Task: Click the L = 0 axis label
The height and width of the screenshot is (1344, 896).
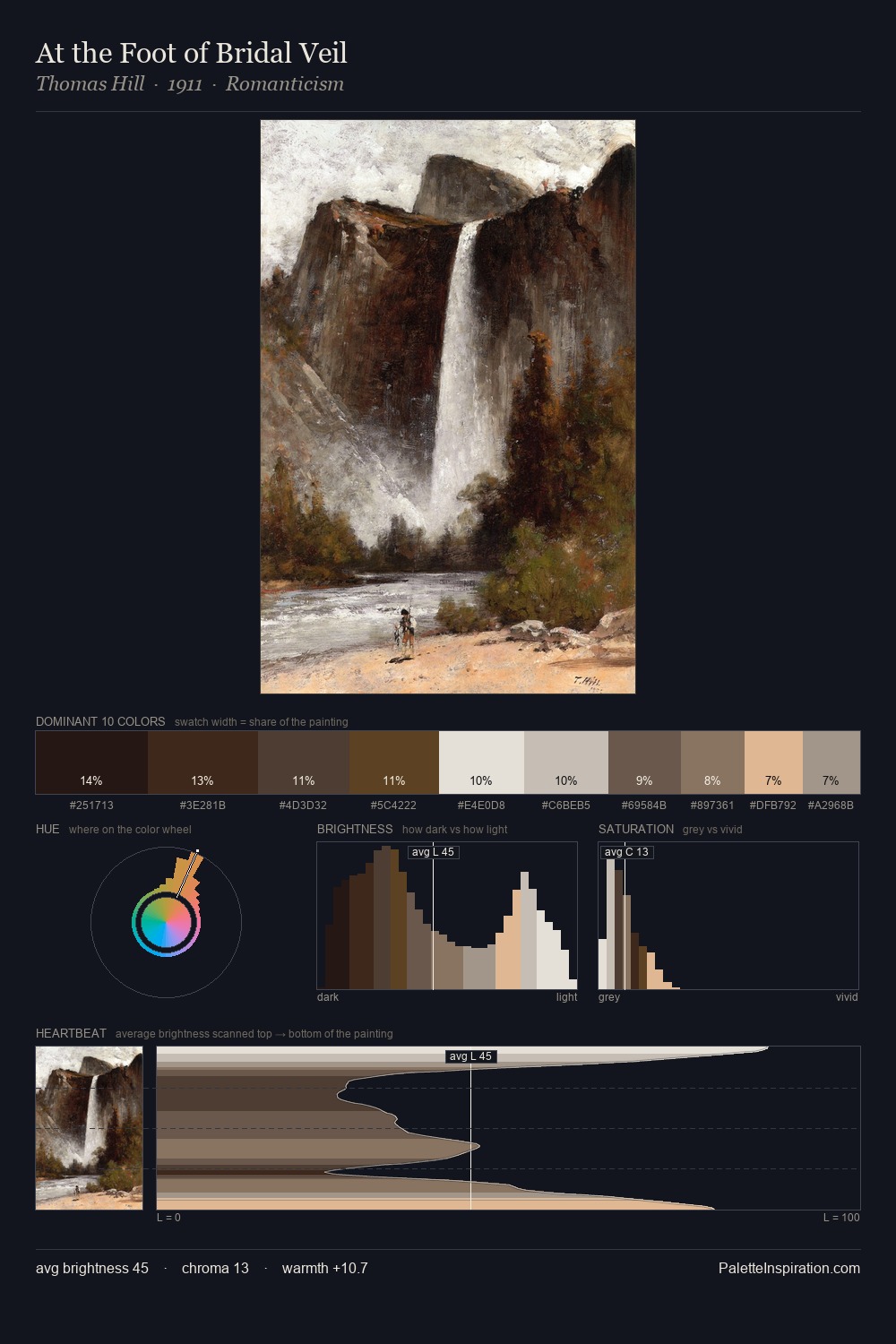Action: click(168, 1217)
